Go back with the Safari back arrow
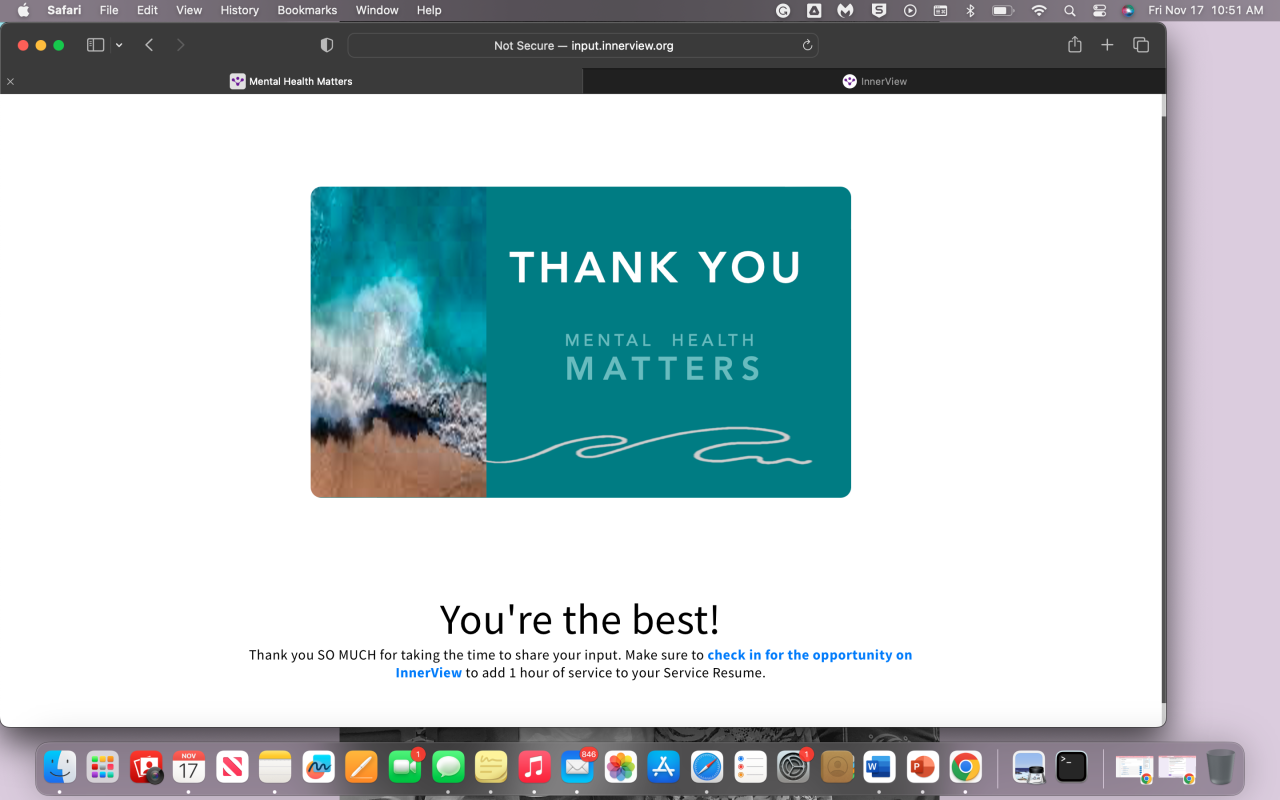This screenshot has width=1280, height=800. pyautogui.click(x=149, y=45)
